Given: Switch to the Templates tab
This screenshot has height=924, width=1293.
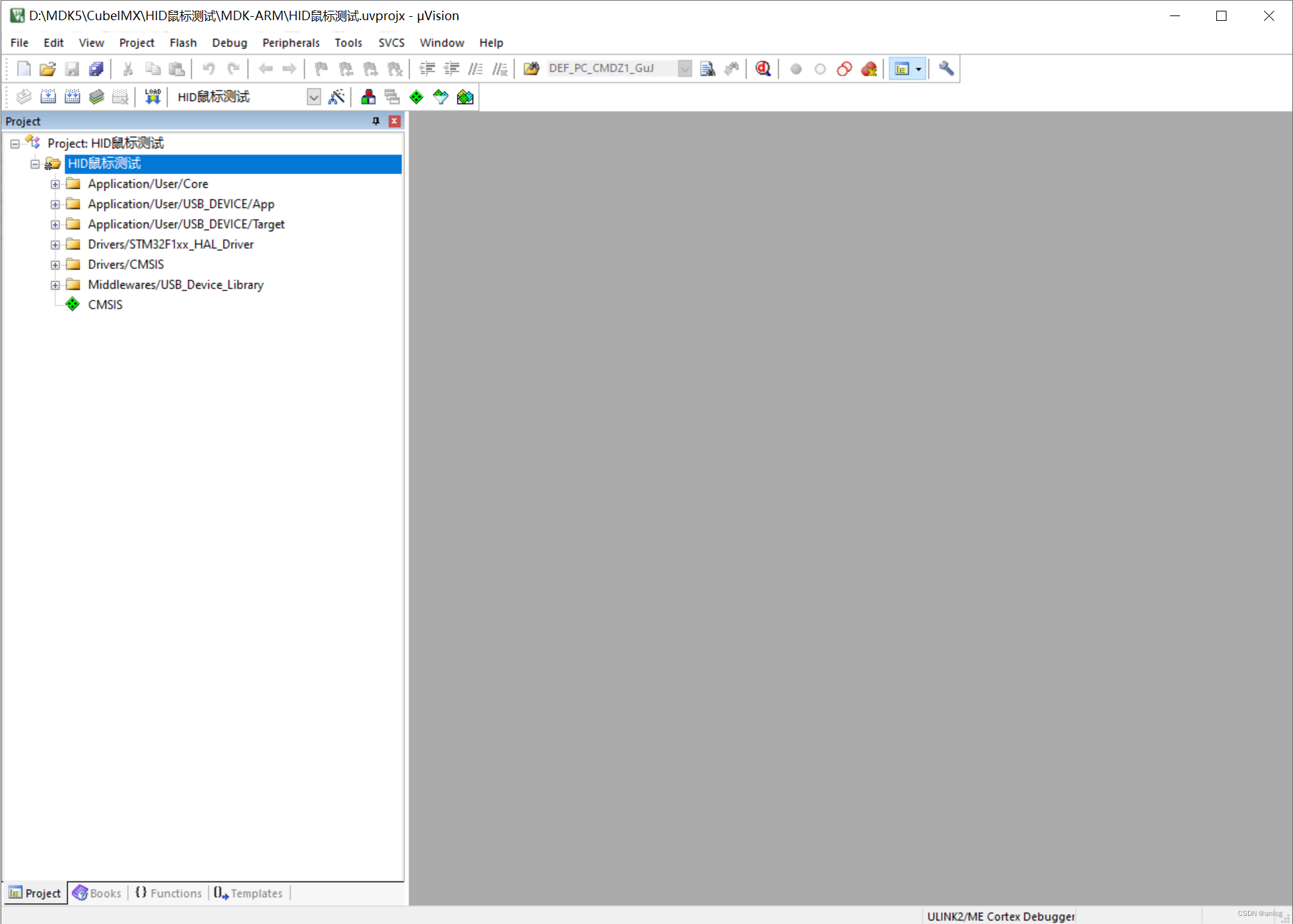Looking at the screenshot, I should click(x=249, y=893).
